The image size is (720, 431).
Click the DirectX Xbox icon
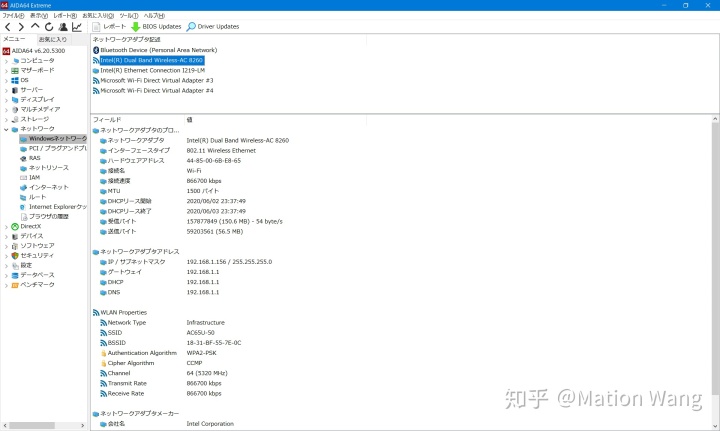click(x=15, y=226)
